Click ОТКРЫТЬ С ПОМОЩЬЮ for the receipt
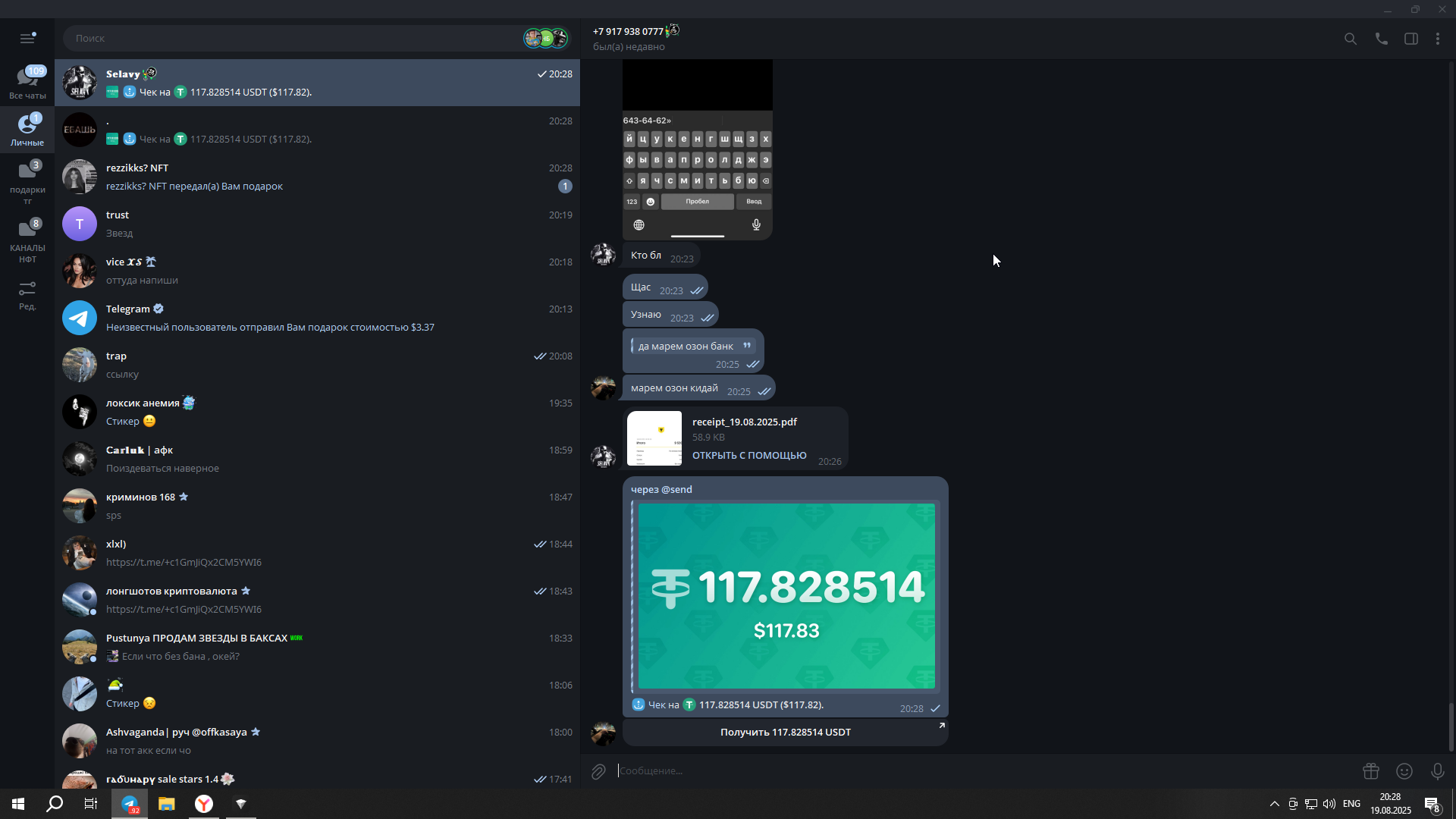The width and height of the screenshot is (1456, 819). coord(749,456)
